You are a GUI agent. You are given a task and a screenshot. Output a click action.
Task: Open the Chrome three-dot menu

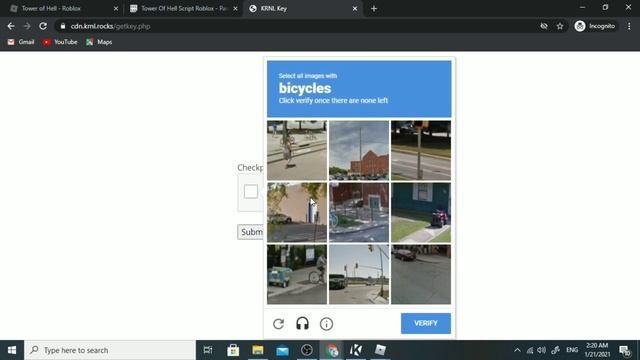pyautogui.click(x=629, y=26)
